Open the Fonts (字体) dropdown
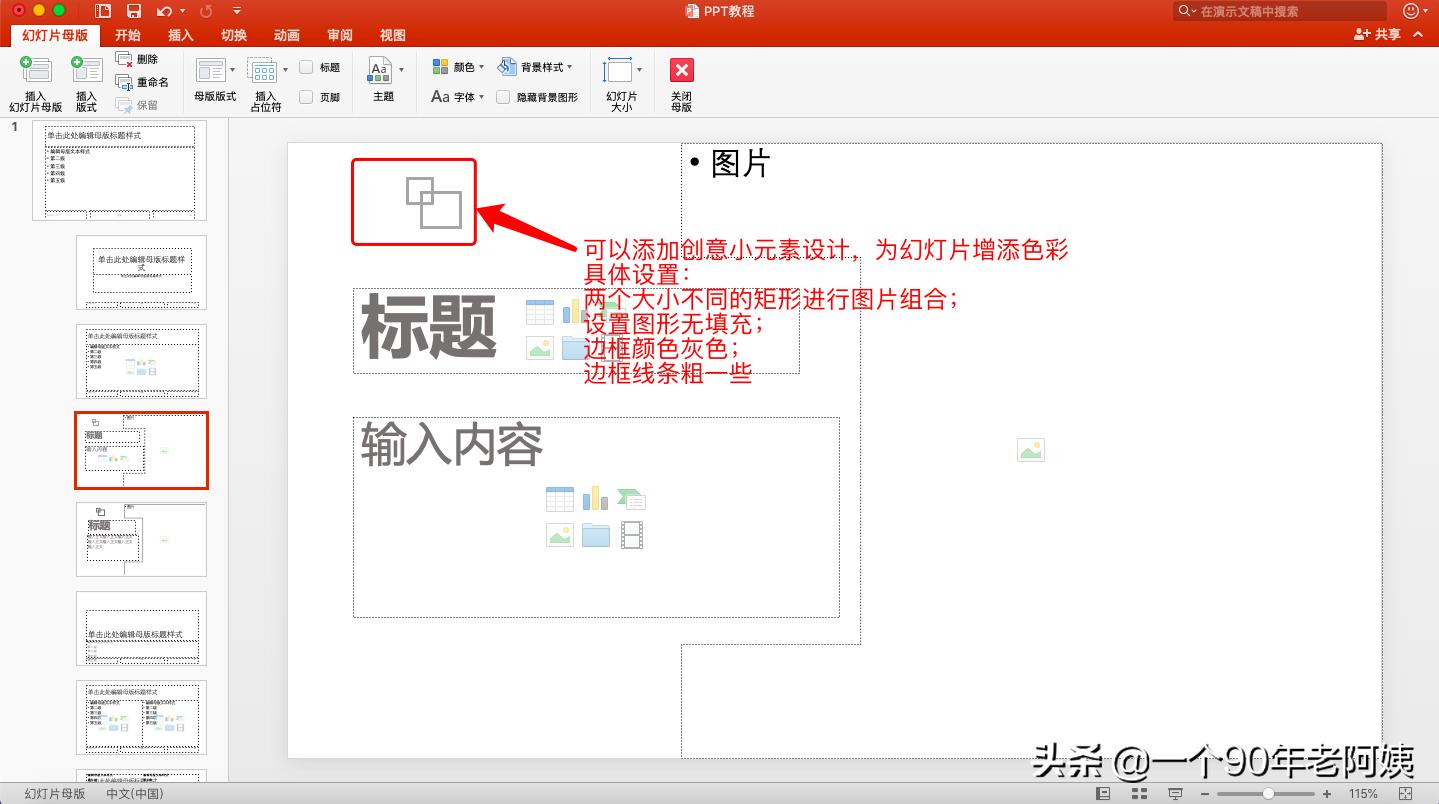 [x=456, y=95]
